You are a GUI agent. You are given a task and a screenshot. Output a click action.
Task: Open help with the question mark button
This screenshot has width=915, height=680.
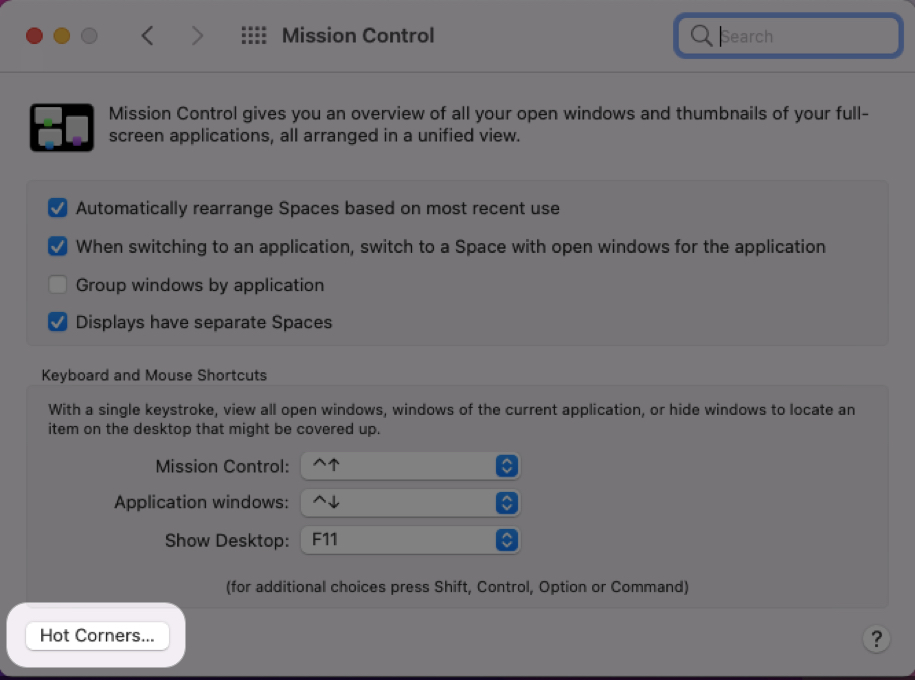875,639
